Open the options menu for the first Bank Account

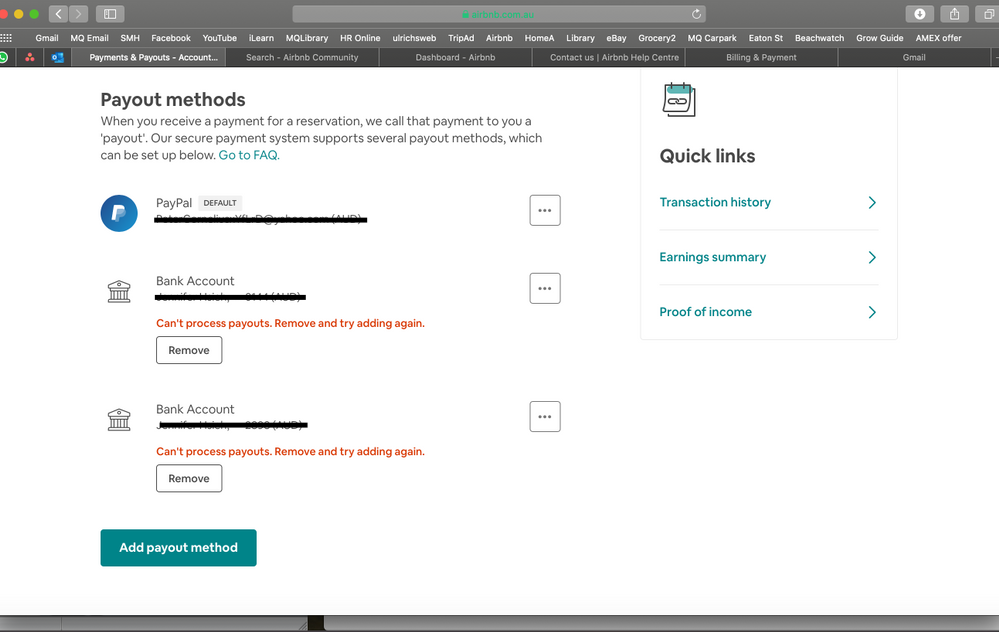pyautogui.click(x=545, y=288)
